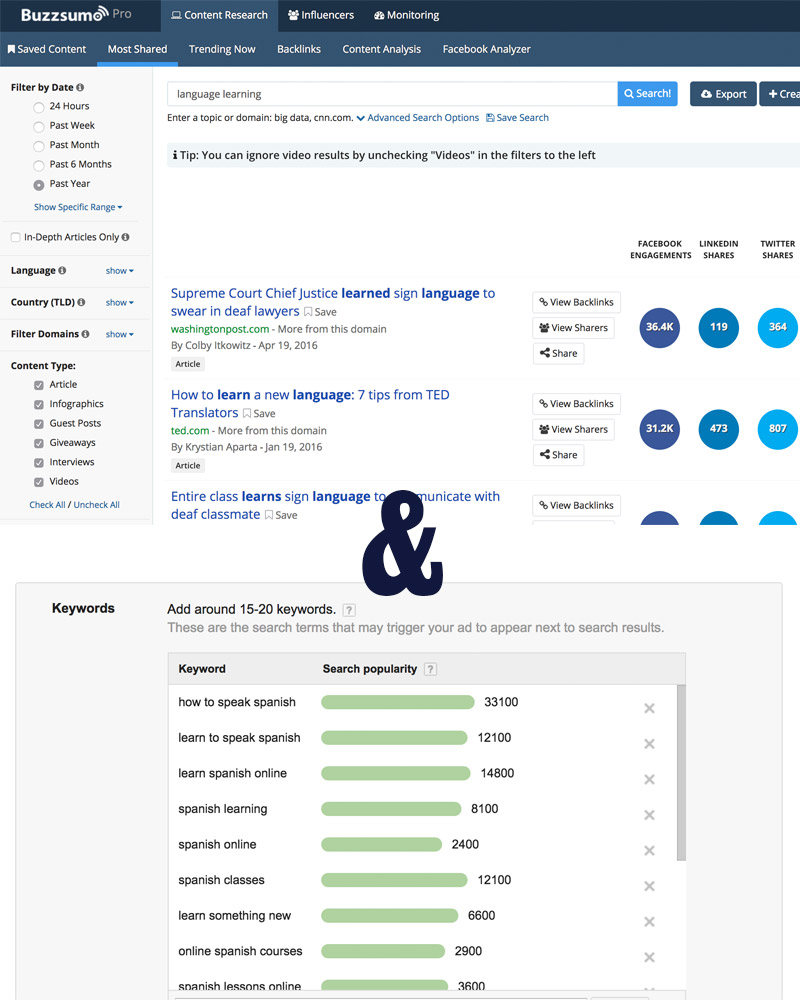Screen dimensions: 800x1000
Task: View Sharers for the ted.com article
Action: (573, 429)
